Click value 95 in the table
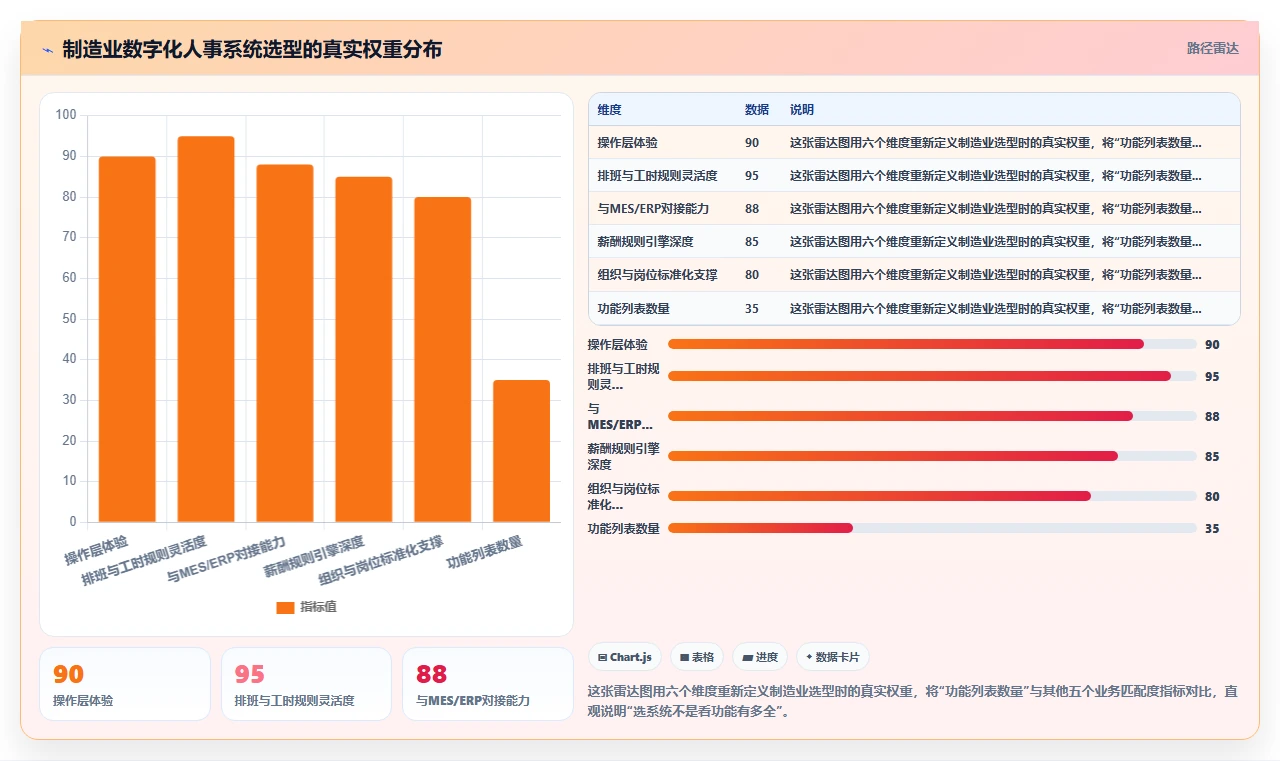Viewport: 1280px width, 761px height. tap(752, 176)
